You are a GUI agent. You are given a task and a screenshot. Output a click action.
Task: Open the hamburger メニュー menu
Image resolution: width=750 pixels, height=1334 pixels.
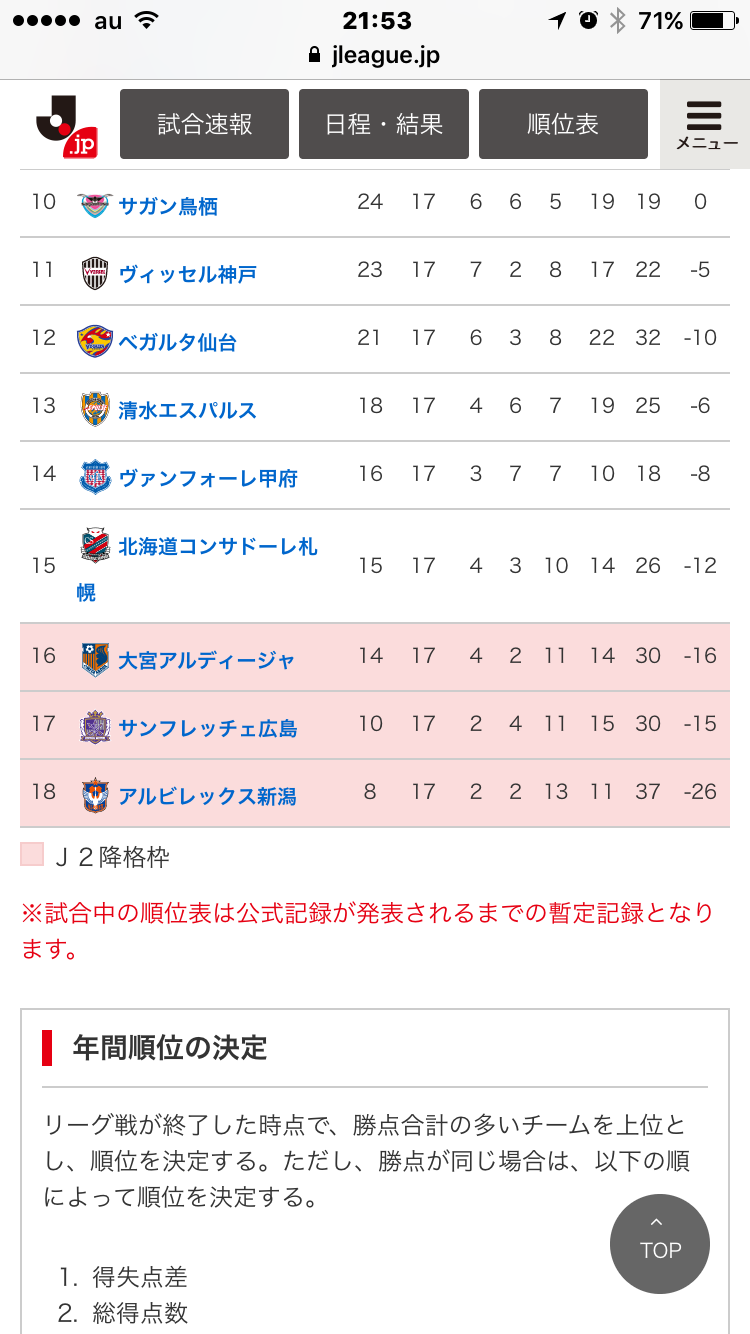[x=706, y=125]
